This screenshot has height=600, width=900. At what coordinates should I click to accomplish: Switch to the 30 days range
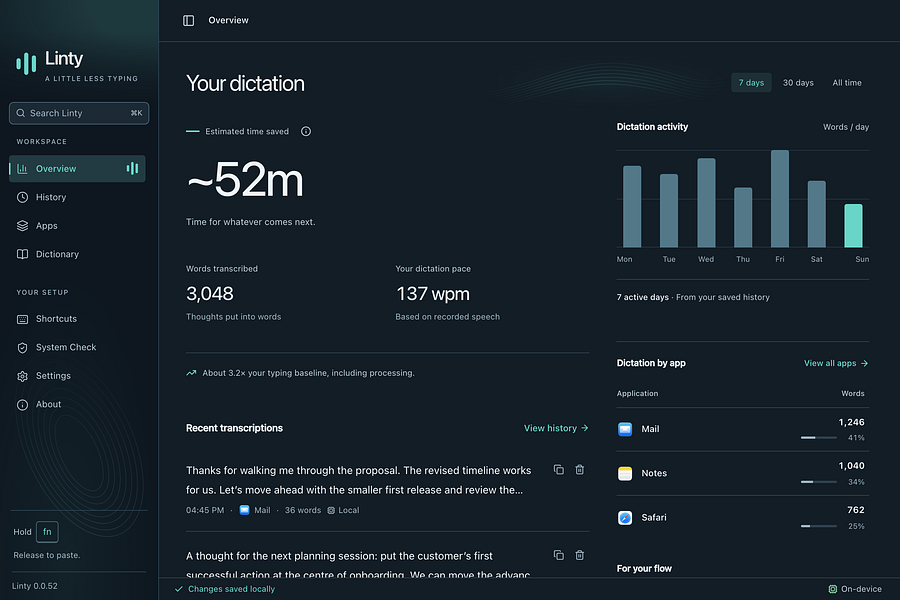[798, 83]
